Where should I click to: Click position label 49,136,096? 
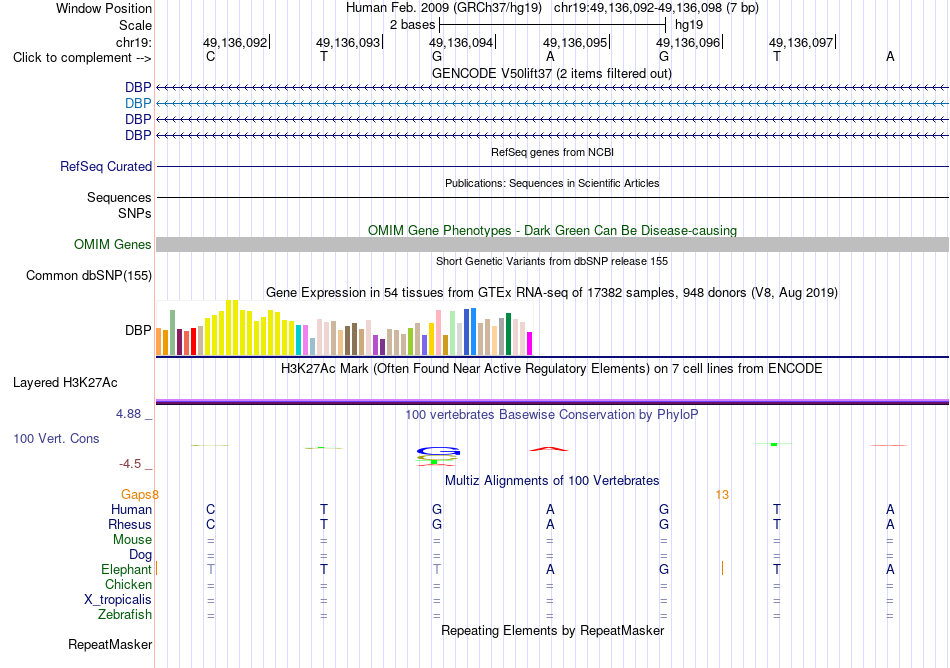[x=688, y=42]
